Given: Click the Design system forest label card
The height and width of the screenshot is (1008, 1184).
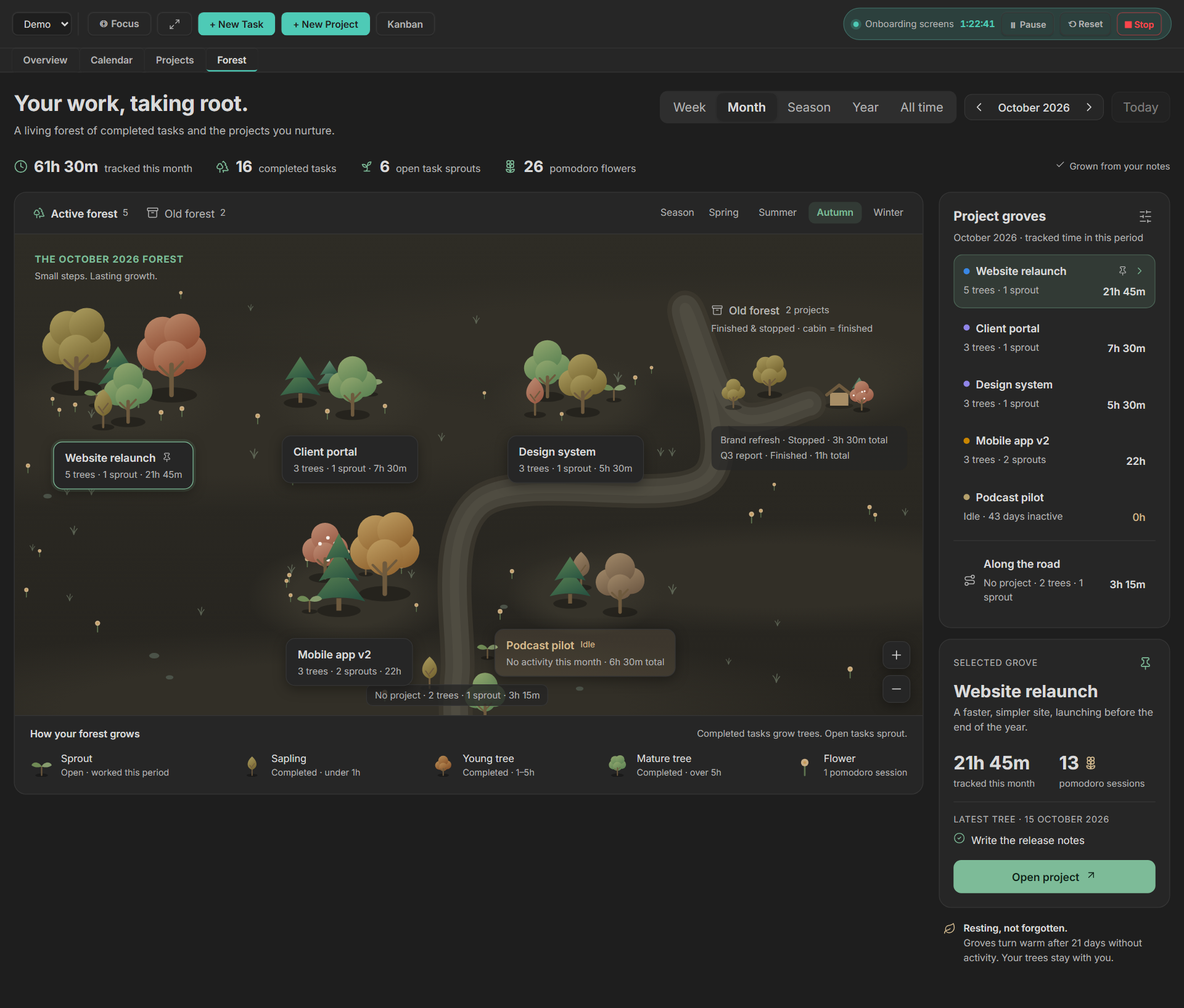Looking at the screenshot, I should tap(575, 459).
